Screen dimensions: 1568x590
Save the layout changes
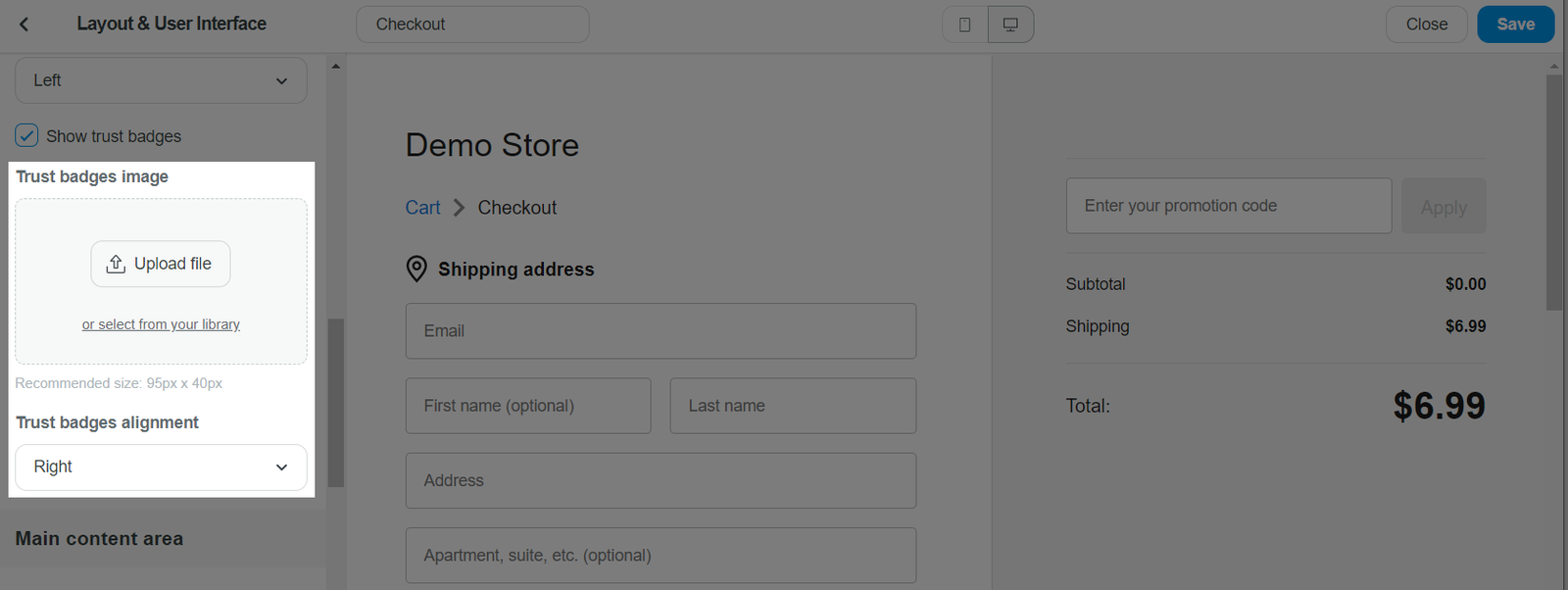click(1515, 25)
